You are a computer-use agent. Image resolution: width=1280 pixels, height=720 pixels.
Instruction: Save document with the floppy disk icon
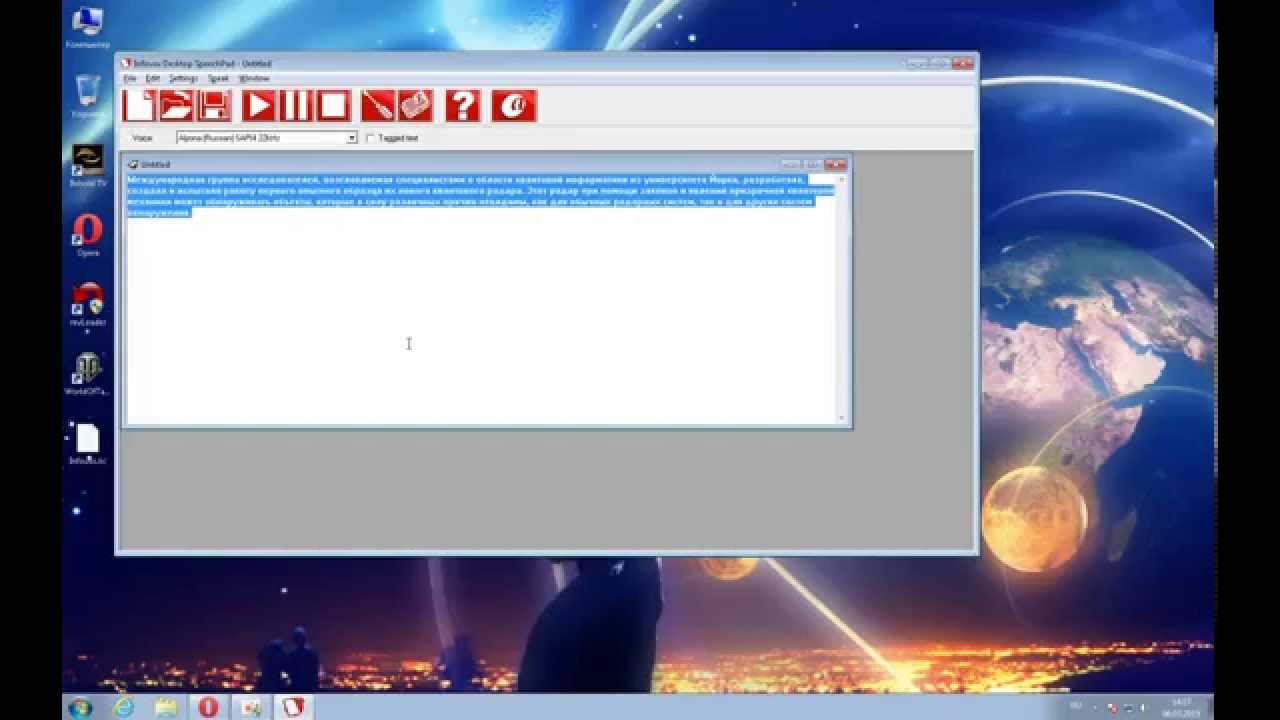click(x=214, y=106)
